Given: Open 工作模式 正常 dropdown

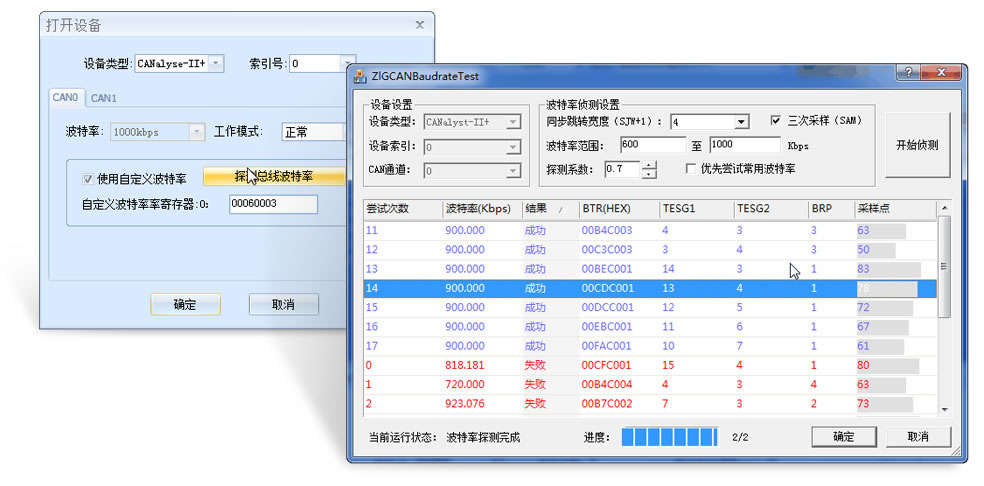Looking at the screenshot, I should (x=313, y=132).
